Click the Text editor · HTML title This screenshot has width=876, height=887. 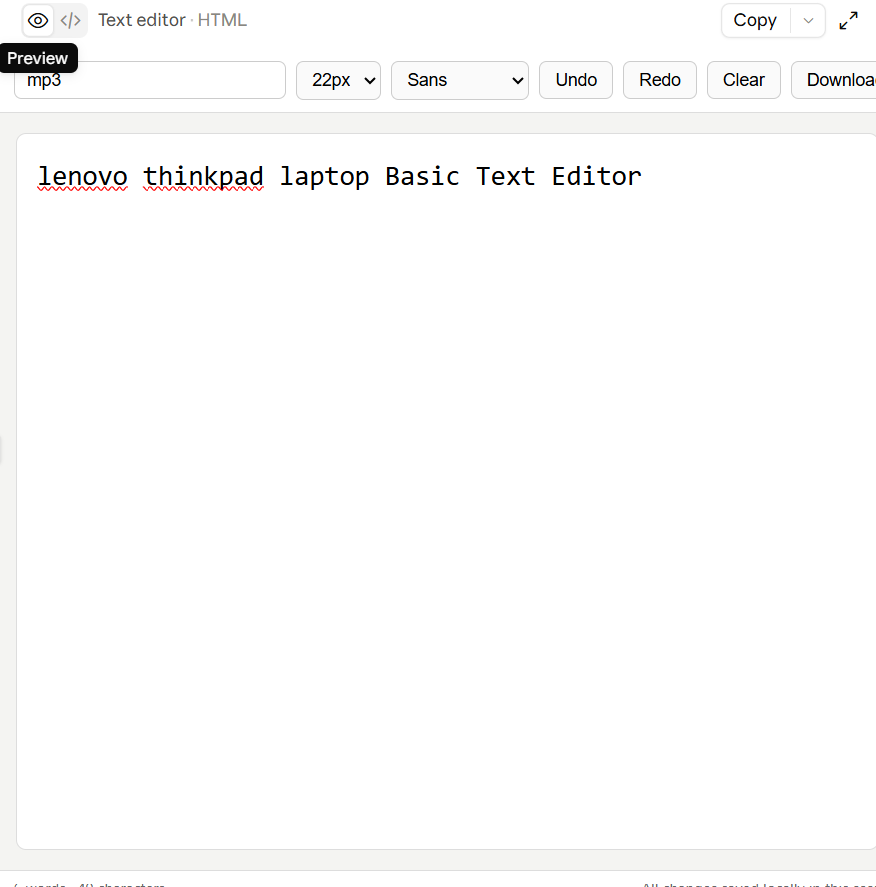click(x=172, y=20)
